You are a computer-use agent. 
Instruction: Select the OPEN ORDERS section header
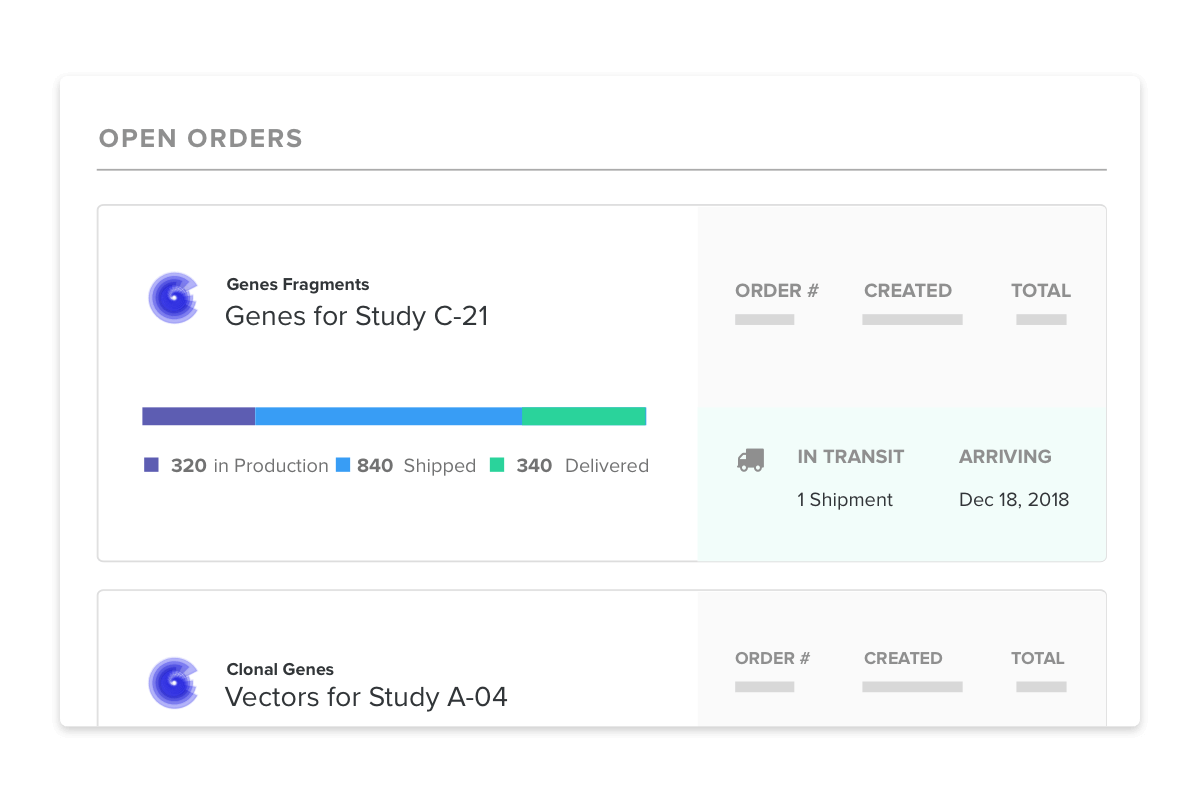[200, 139]
